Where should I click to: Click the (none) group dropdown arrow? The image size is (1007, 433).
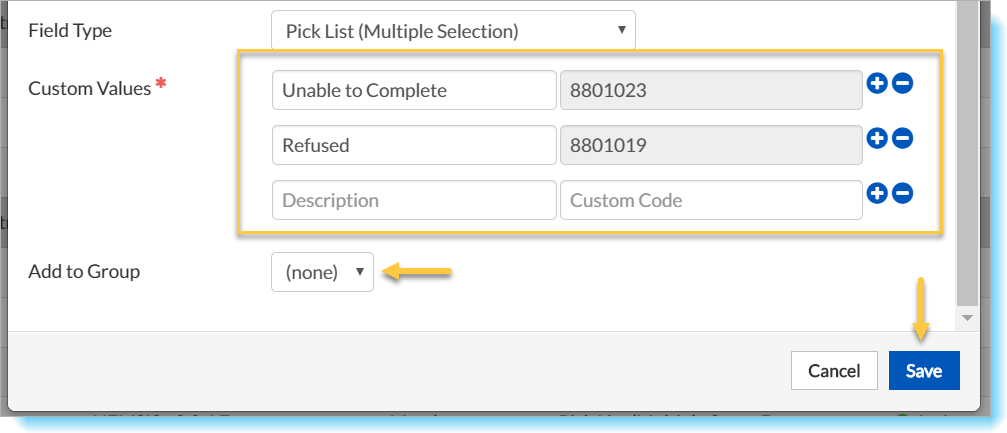(x=360, y=272)
